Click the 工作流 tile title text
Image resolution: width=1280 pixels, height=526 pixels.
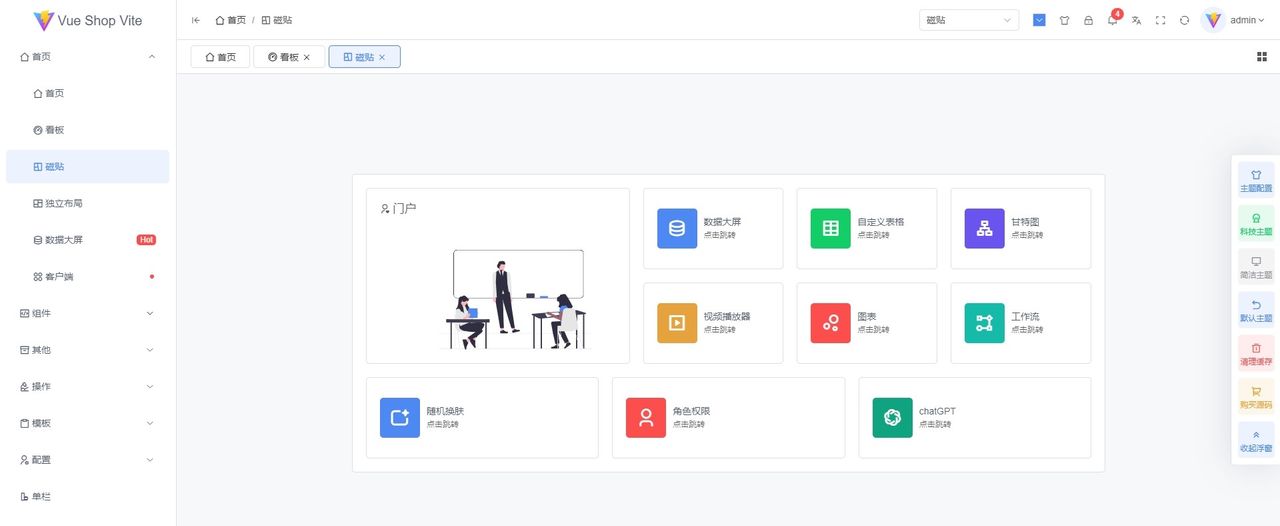coord(1025,317)
